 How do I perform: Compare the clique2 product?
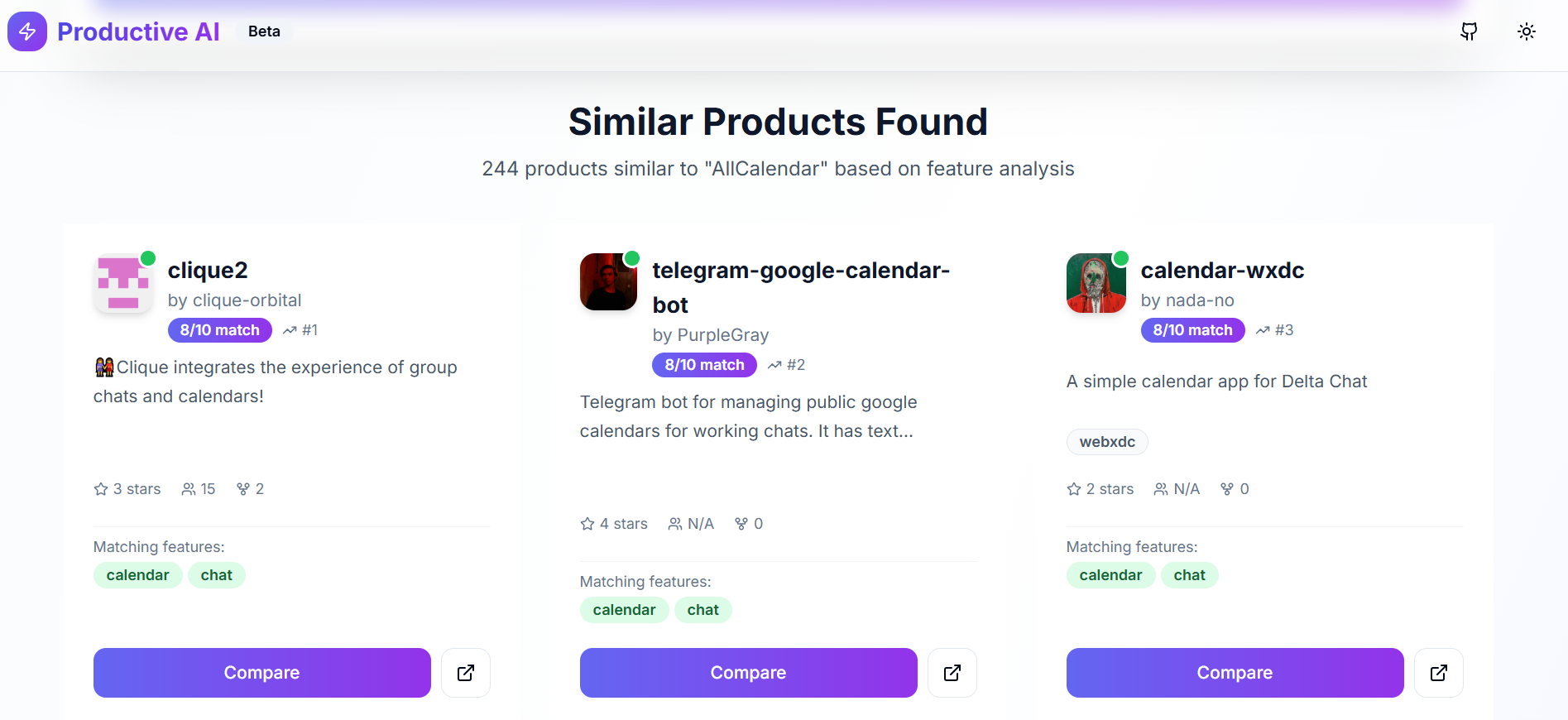click(261, 673)
